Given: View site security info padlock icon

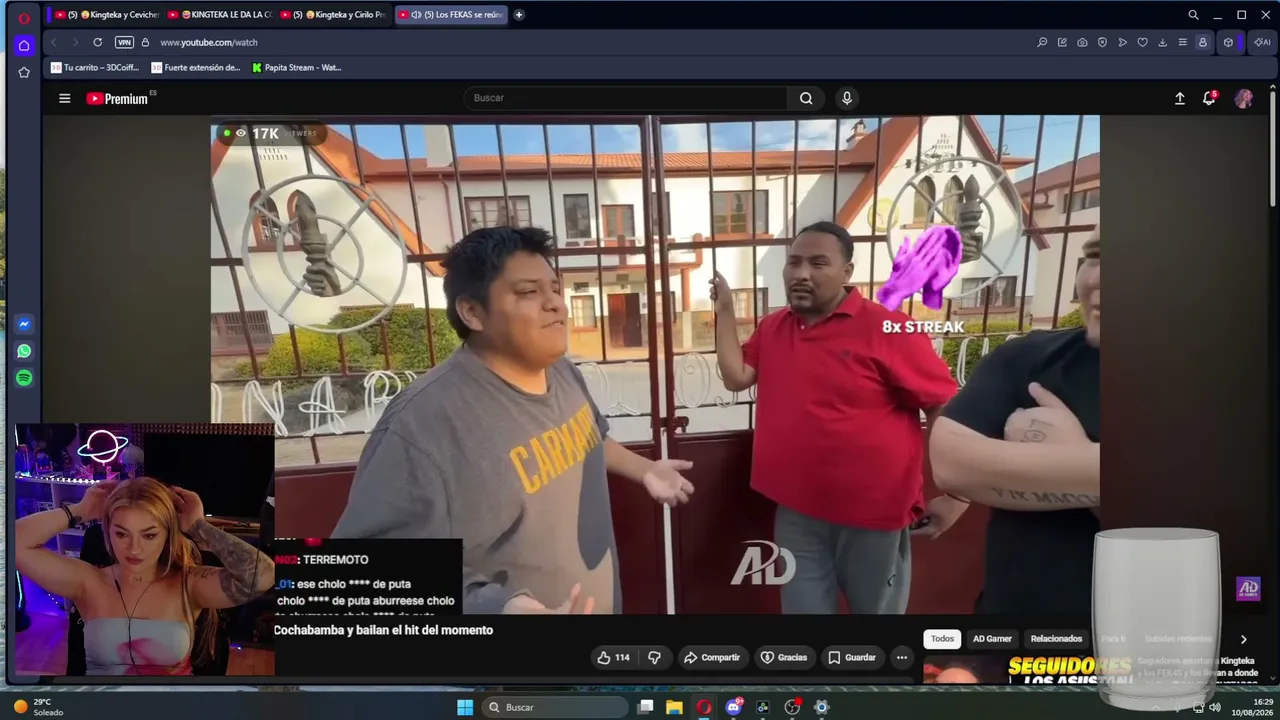Looking at the screenshot, I should tap(145, 42).
